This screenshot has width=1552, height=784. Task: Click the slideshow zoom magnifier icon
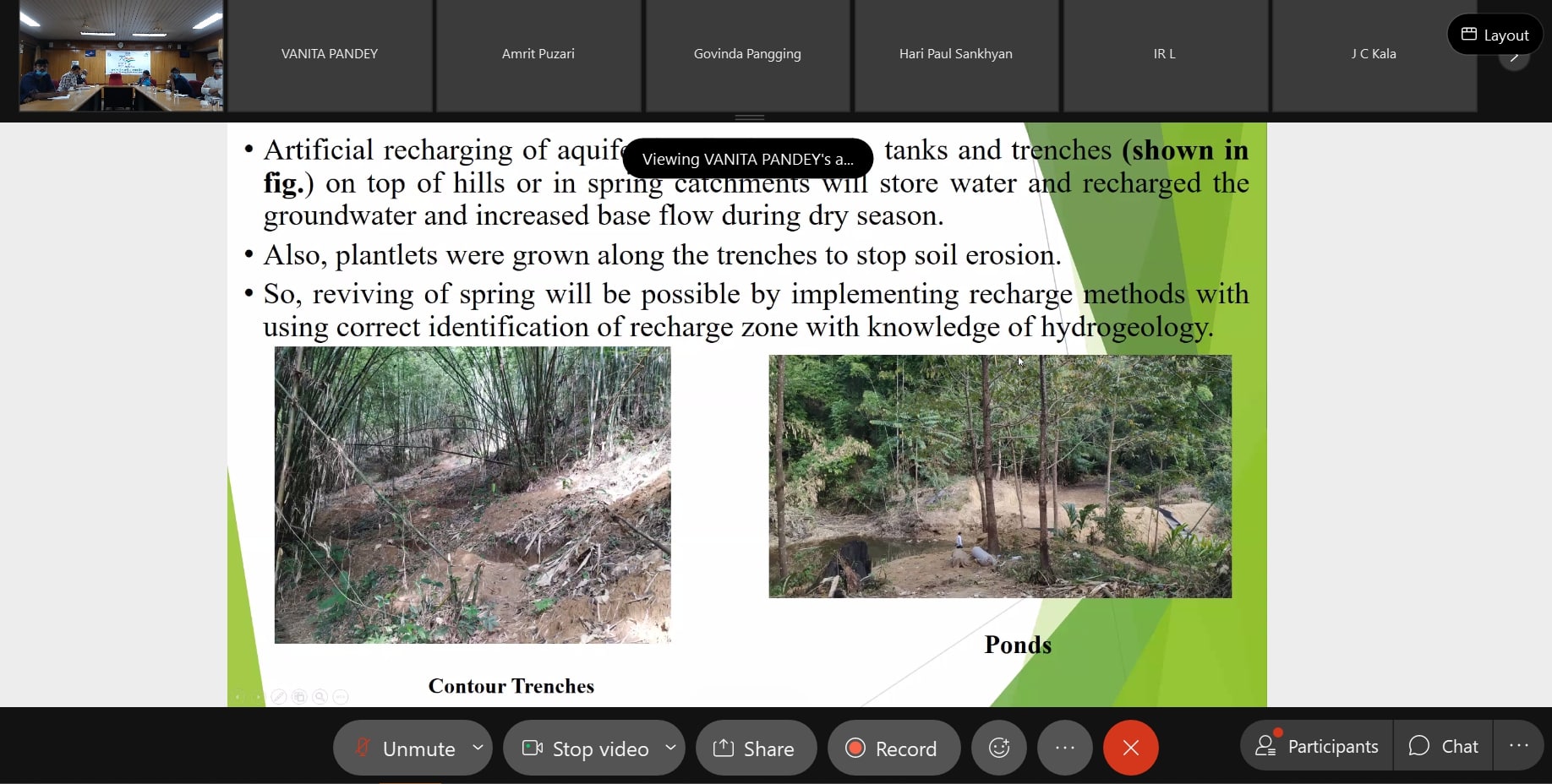pos(320,697)
